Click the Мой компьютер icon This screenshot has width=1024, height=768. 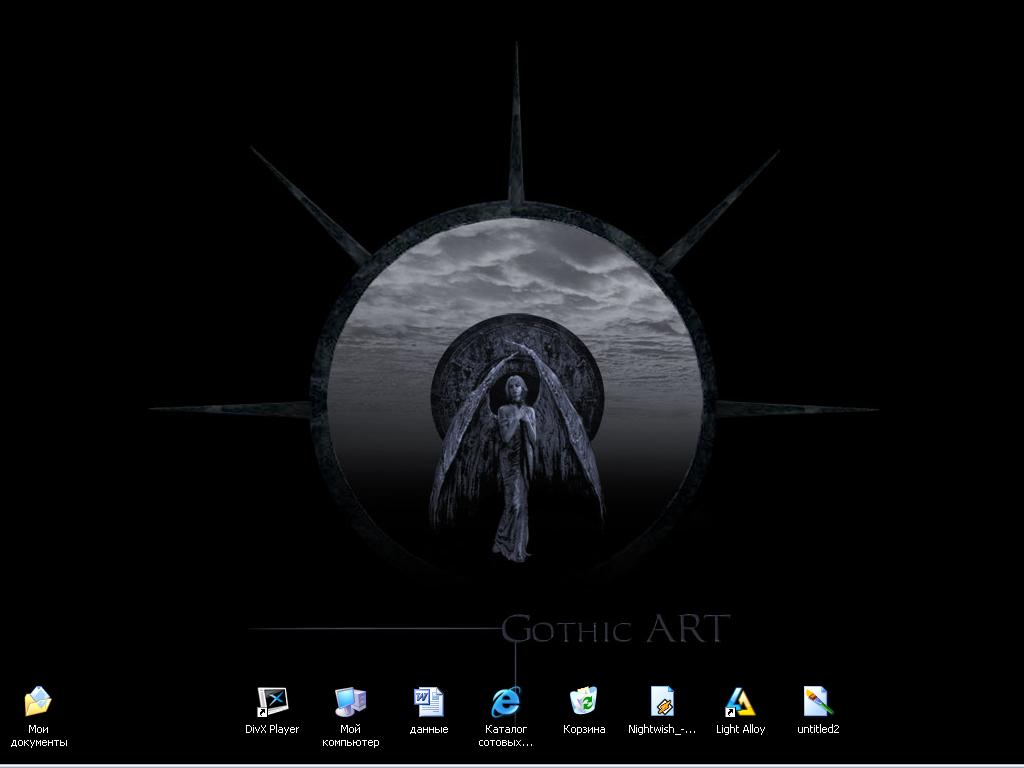[x=350, y=702]
